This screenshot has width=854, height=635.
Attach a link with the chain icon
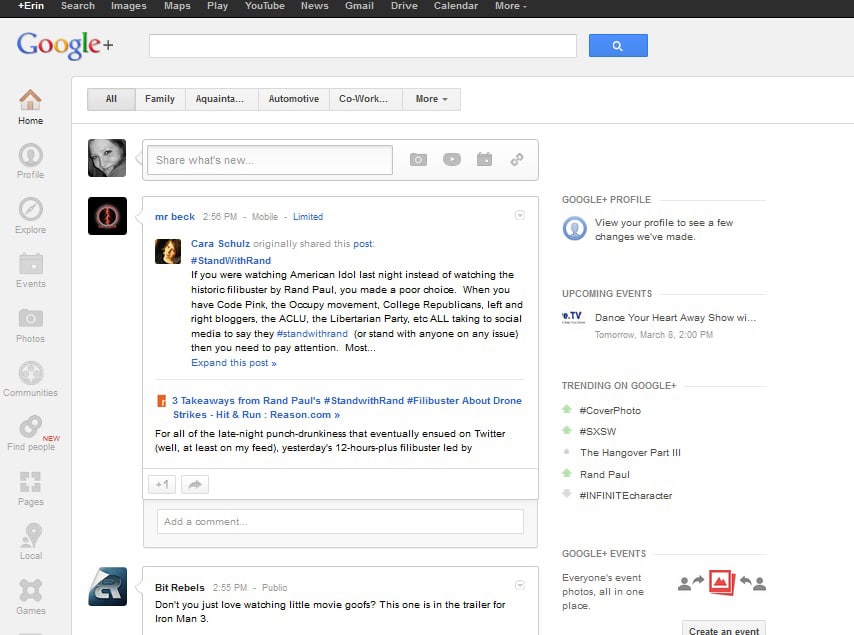(x=517, y=159)
